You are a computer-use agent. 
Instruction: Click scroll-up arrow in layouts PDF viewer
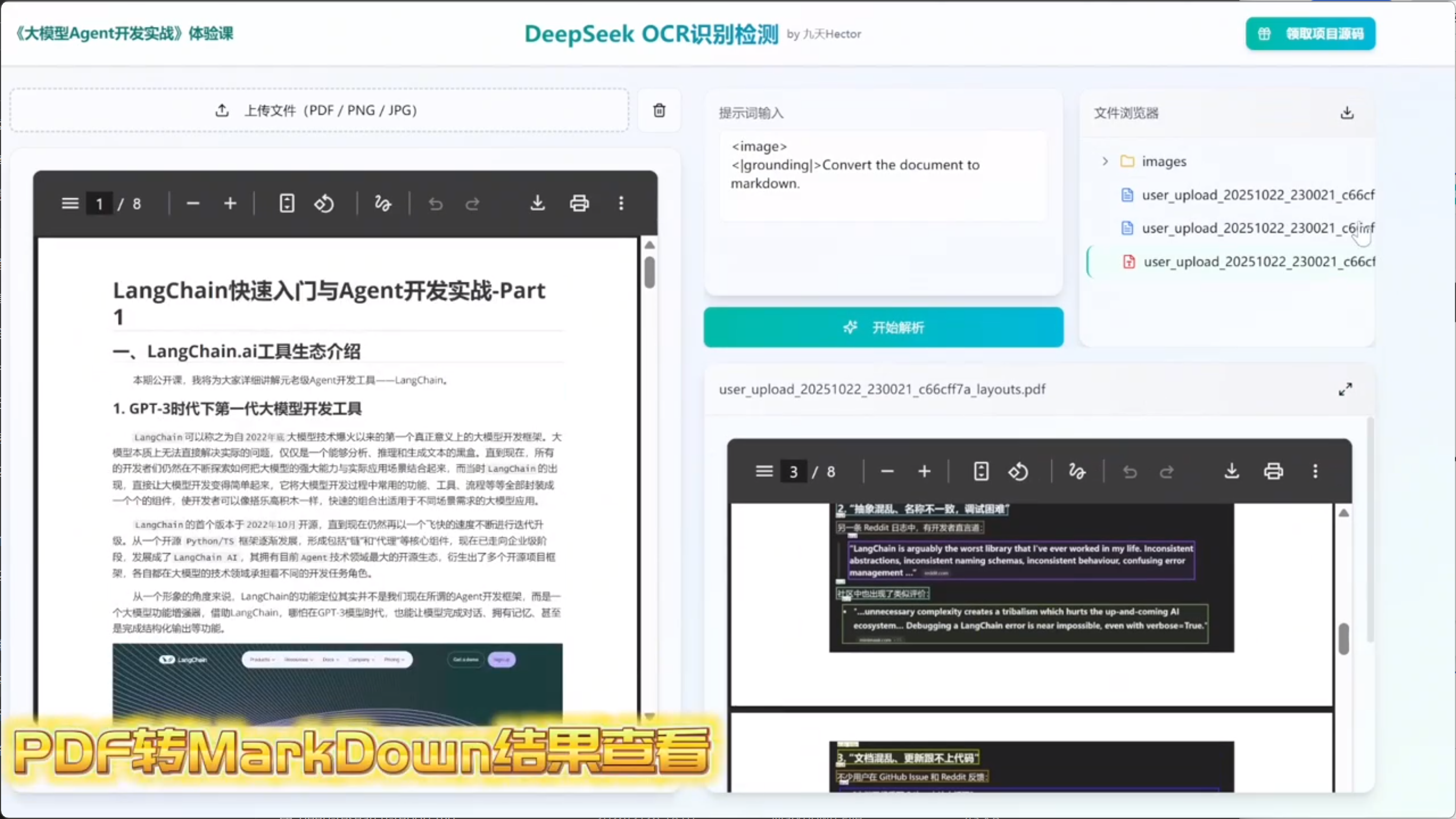[x=1343, y=513]
